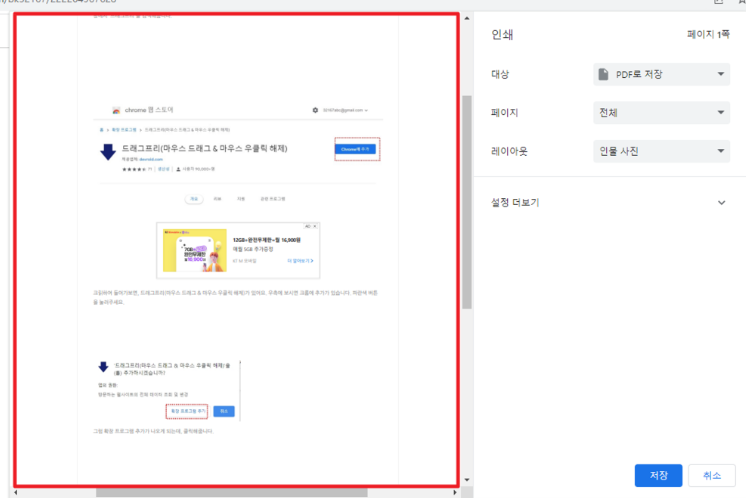
Task: Click the 개요 tab in preview page
Action: pos(194,199)
